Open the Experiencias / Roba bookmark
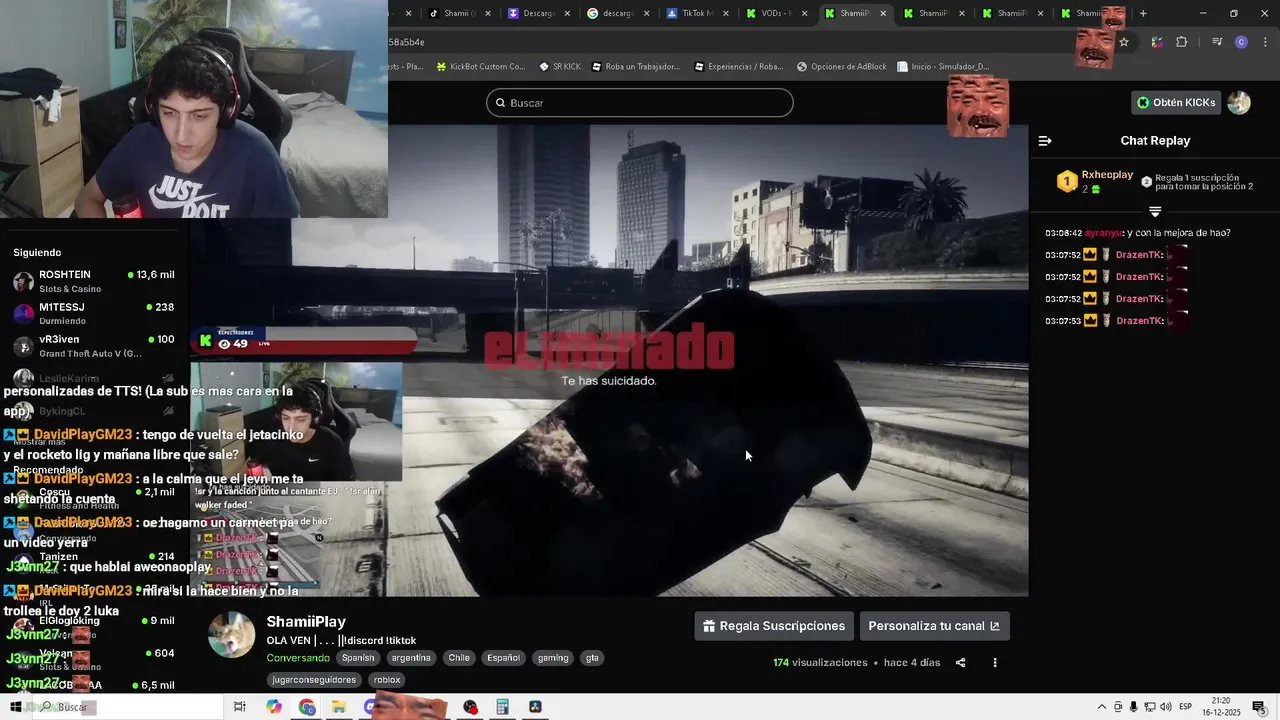This screenshot has height=720, width=1280. [738, 67]
